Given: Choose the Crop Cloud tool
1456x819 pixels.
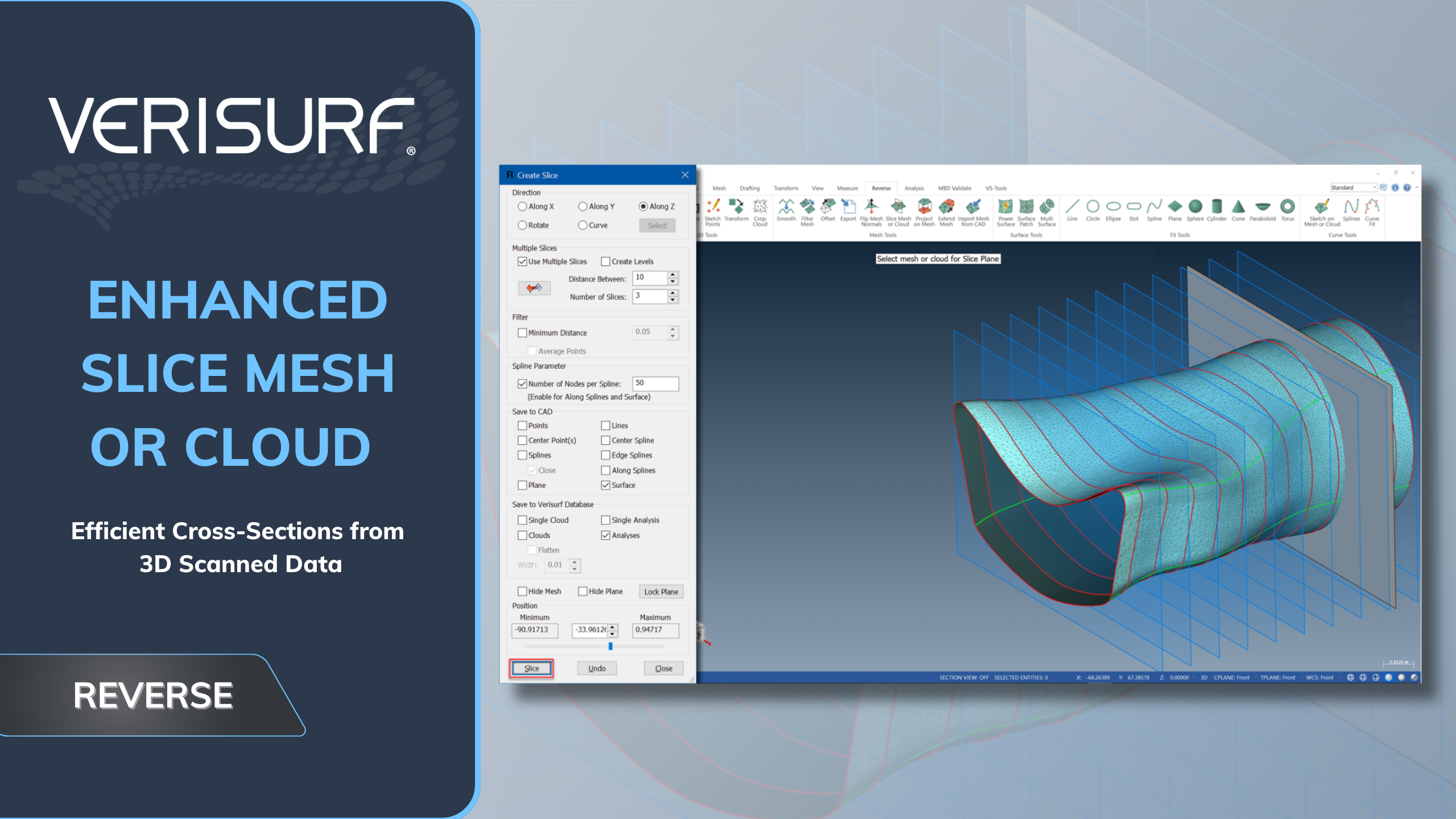Looking at the screenshot, I should click(x=760, y=212).
